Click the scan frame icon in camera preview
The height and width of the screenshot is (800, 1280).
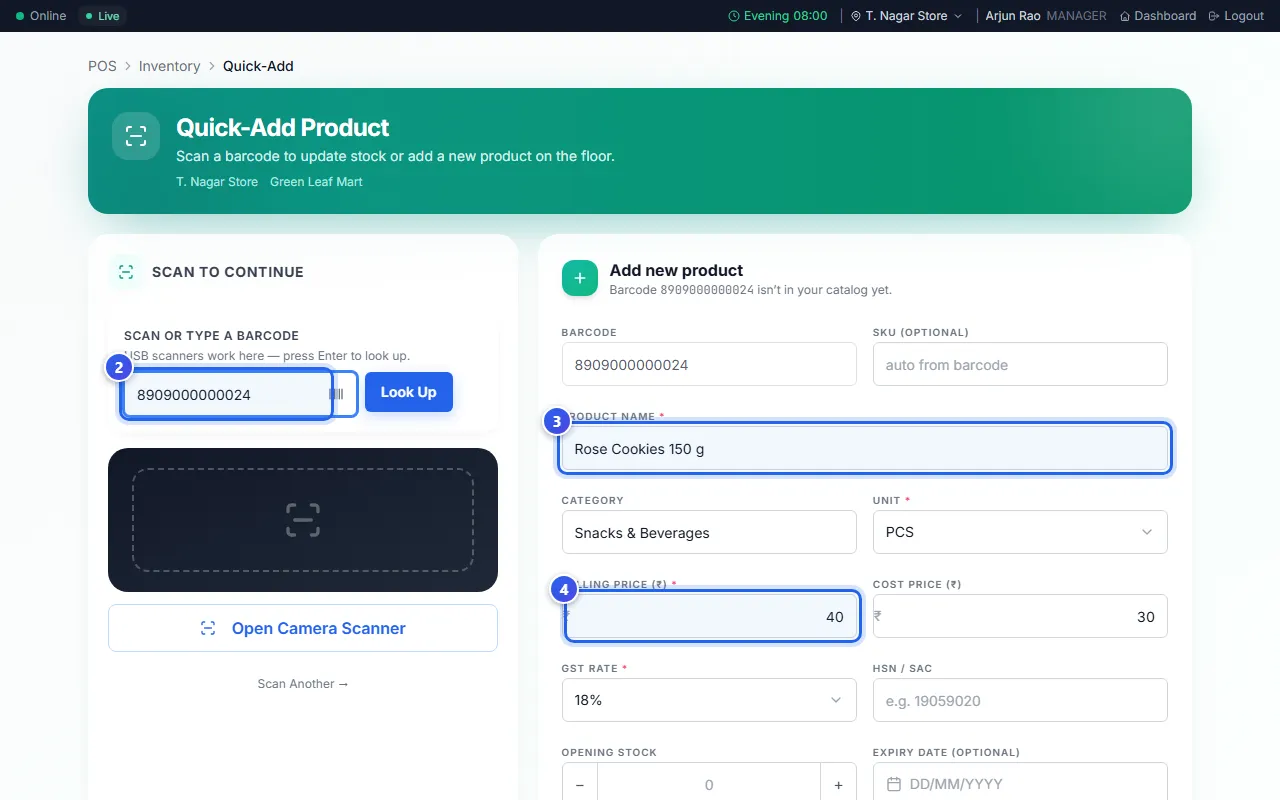303,520
